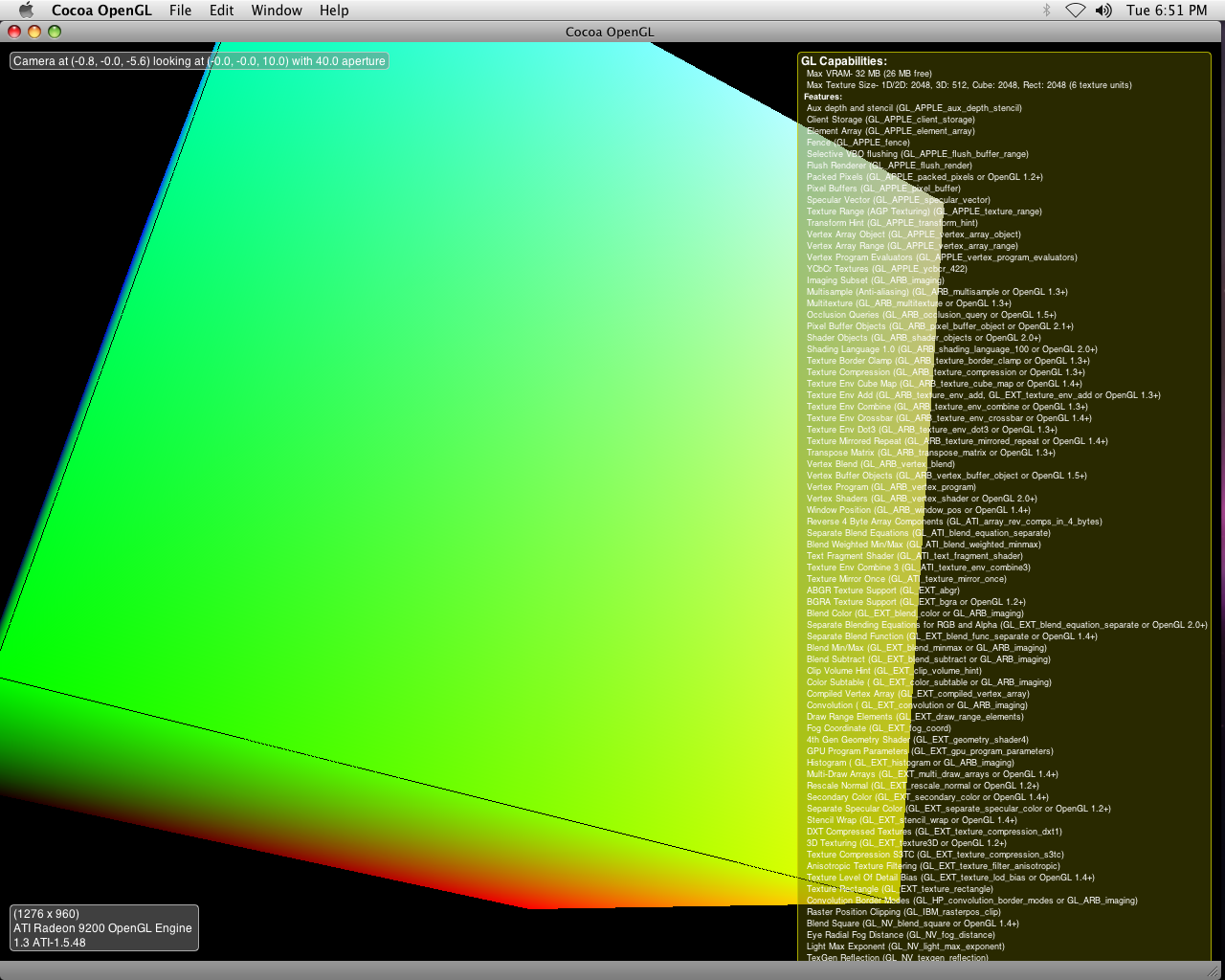The width and height of the screenshot is (1225, 980).
Task: Select "Imaging Subset (GL_ARB_imaging)"
Action: (875, 280)
